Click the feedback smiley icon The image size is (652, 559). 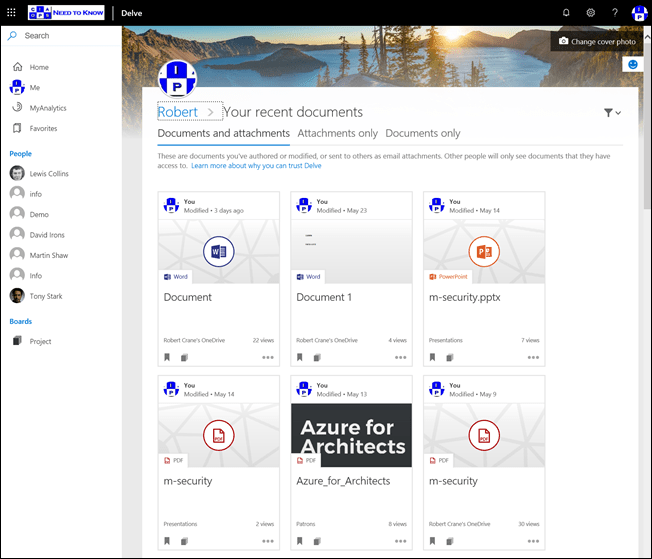631,64
